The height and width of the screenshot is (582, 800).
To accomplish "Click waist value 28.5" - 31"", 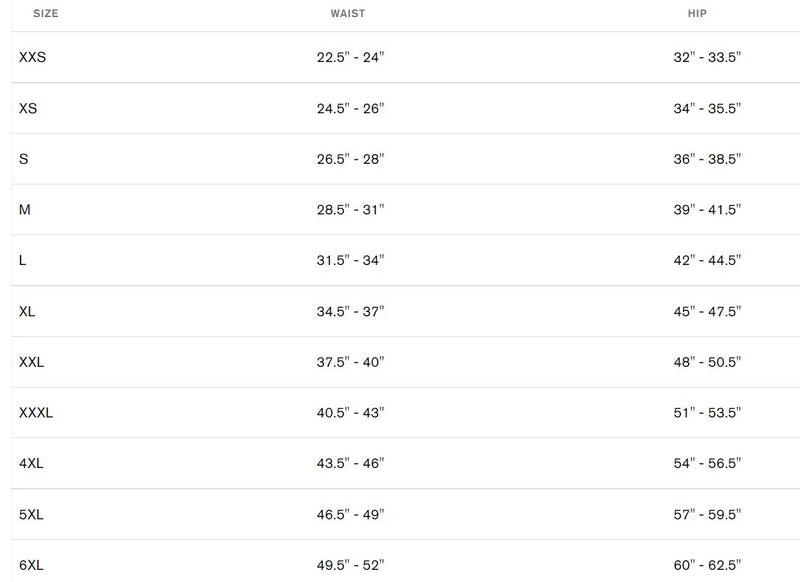I will (x=351, y=210).
